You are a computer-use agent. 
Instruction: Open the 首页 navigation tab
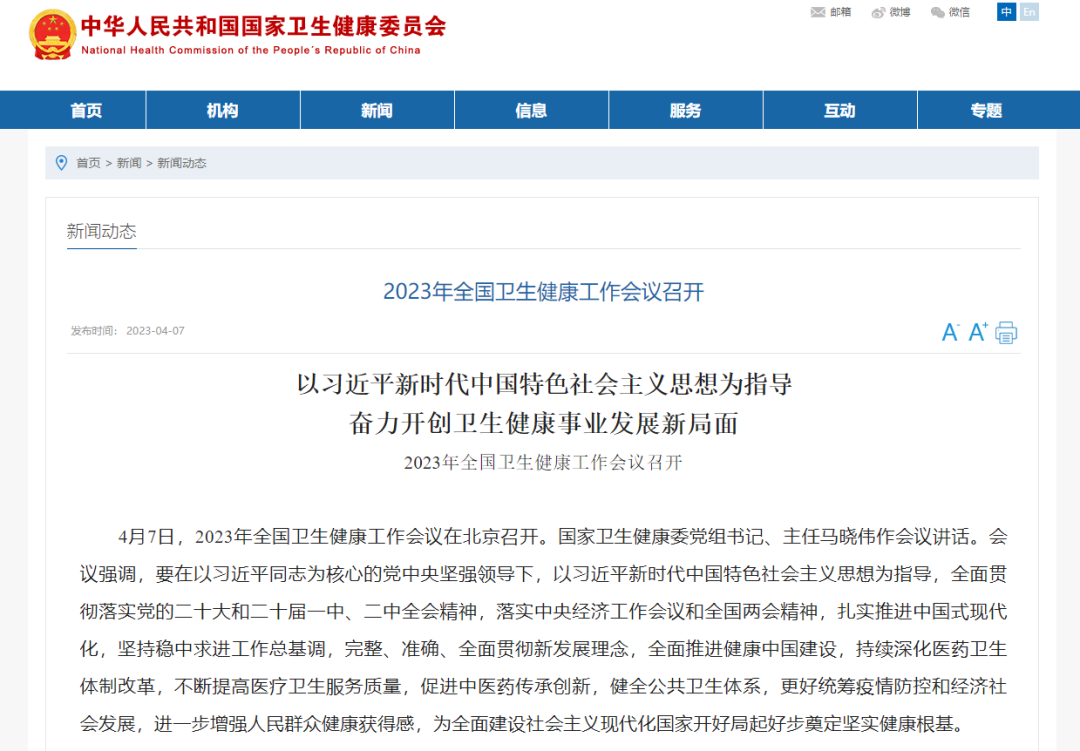(85, 111)
